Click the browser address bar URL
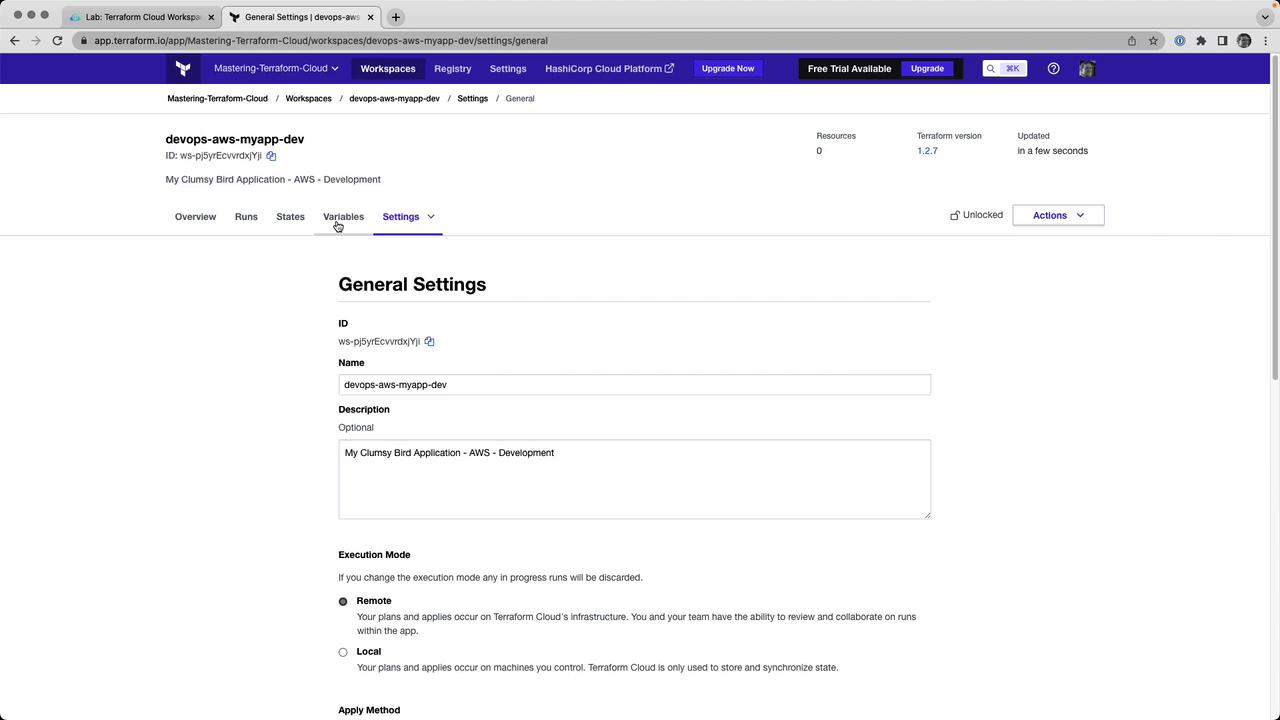This screenshot has height=720, width=1280. coord(321,41)
